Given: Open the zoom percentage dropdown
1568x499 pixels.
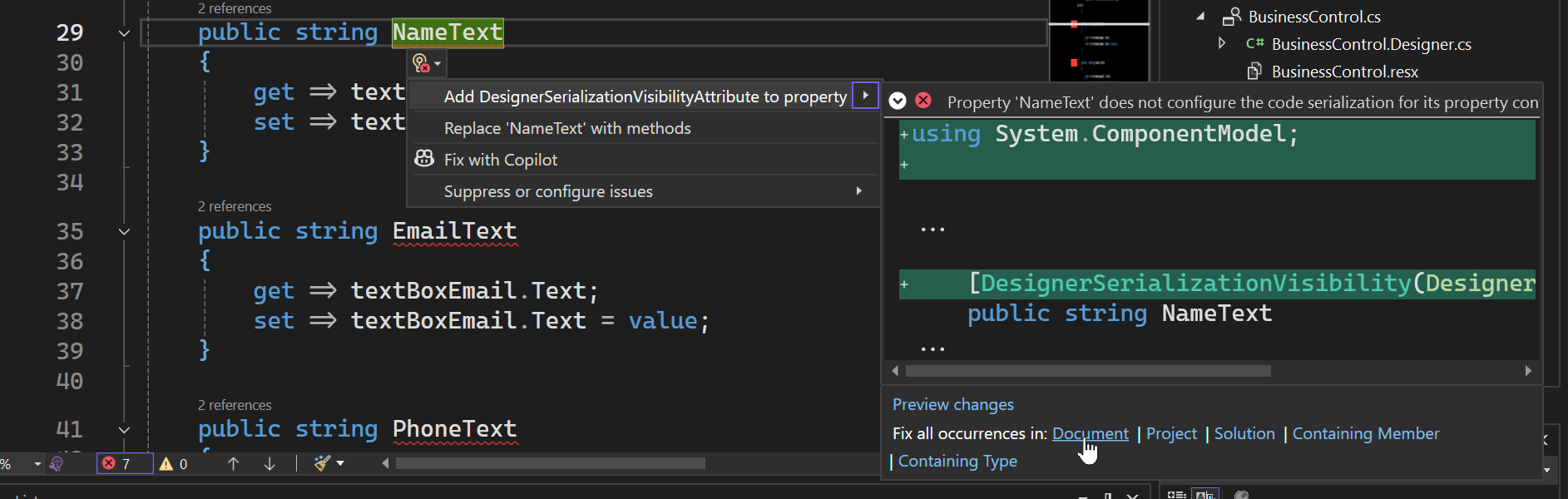Looking at the screenshot, I should 37,463.
